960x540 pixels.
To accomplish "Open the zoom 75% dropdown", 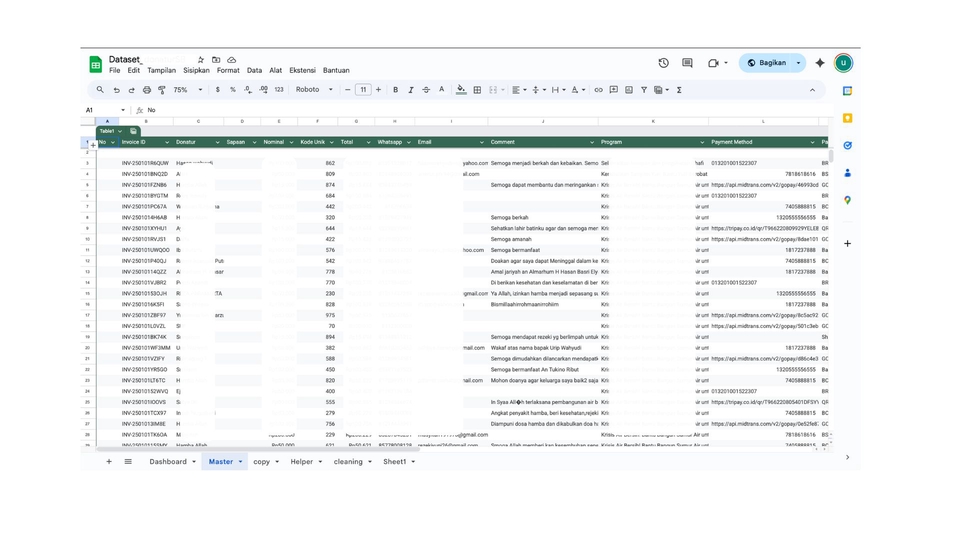I will pyautogui.click(x=187, y=90).
